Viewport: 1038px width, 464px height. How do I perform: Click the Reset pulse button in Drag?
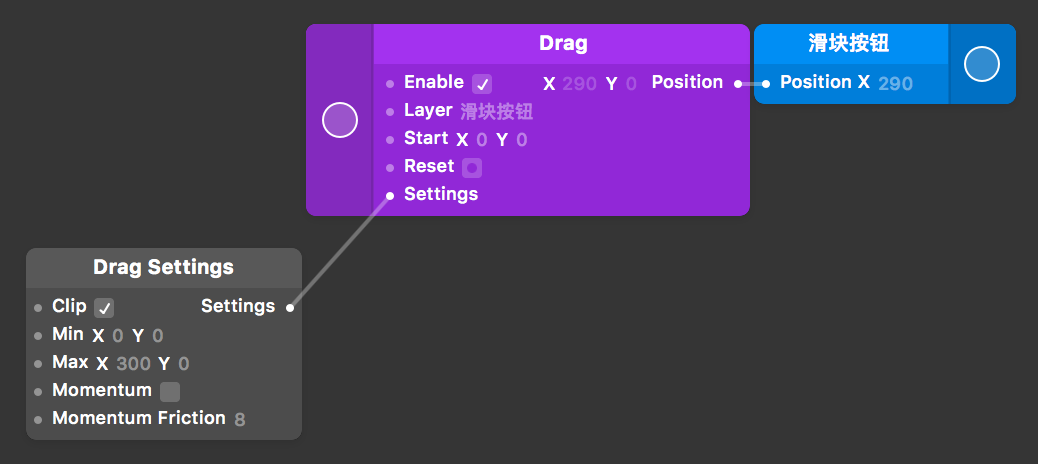pos(472,167)
